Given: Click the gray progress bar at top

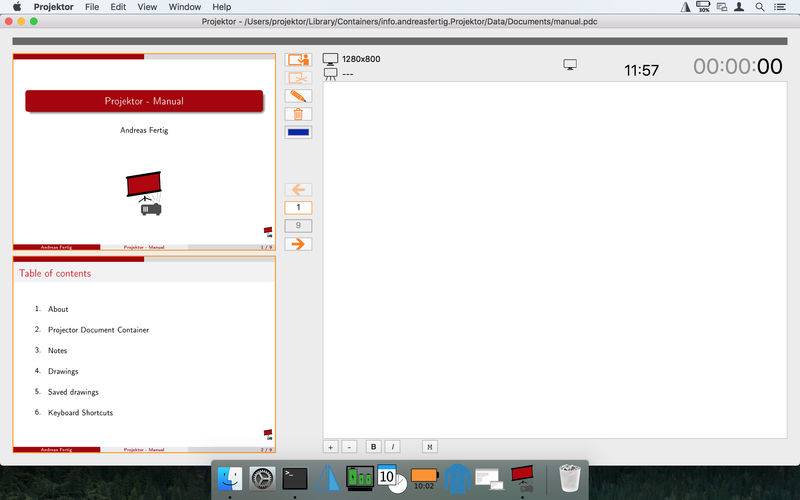Looking at the screenshot, I should (400, 41).
